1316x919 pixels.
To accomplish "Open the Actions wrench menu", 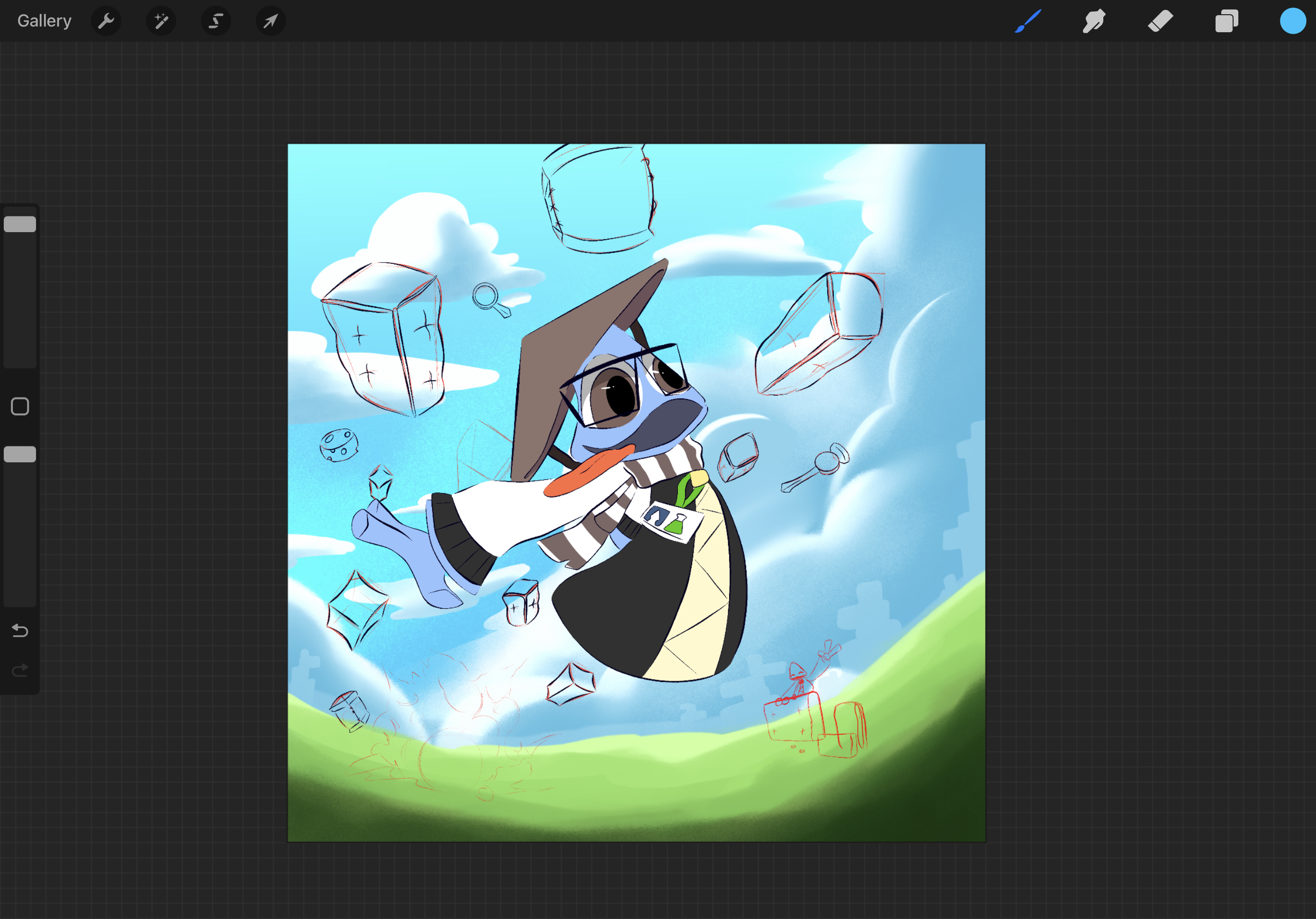I will coord(106,21).
